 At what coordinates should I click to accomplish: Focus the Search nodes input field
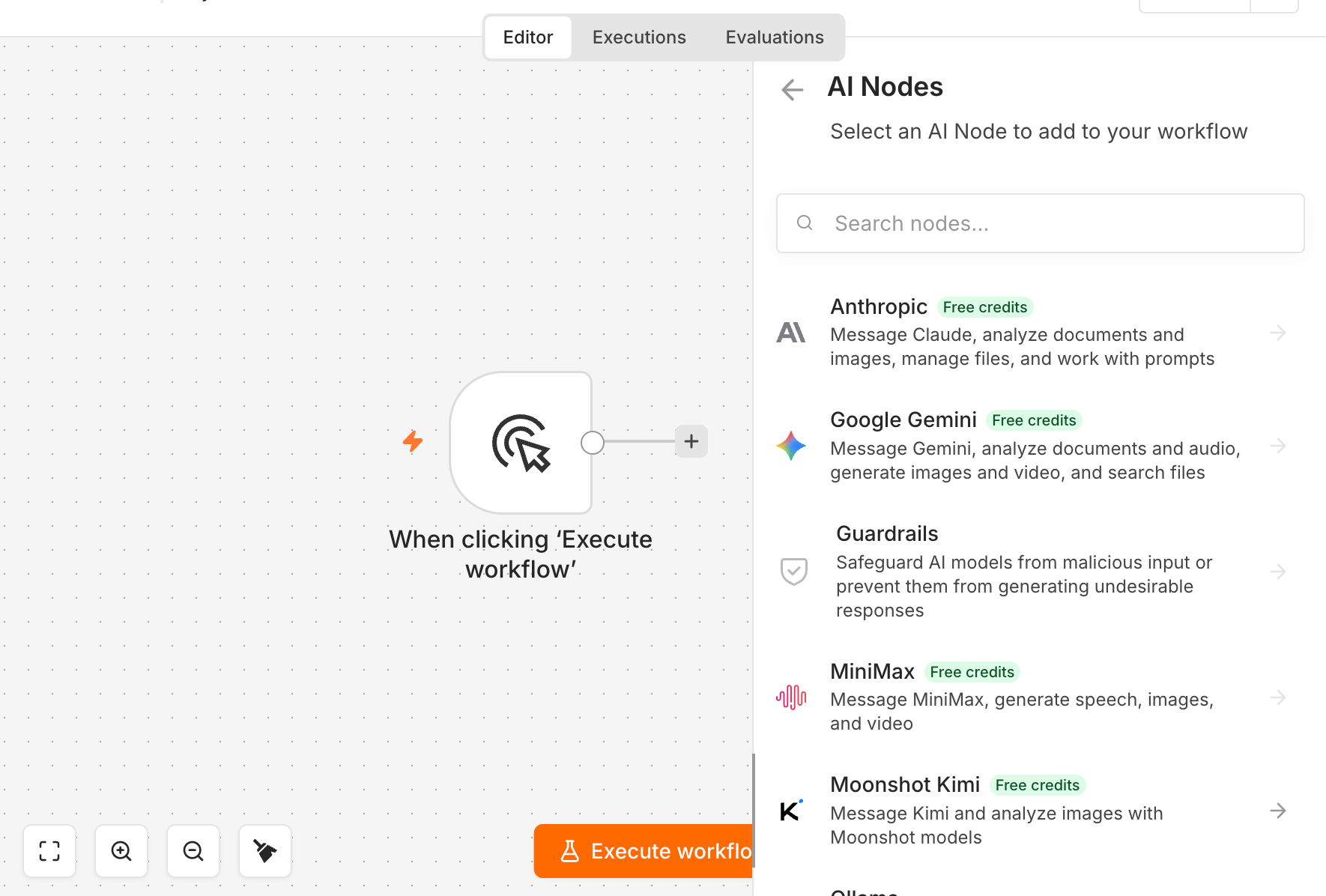pos(1041,223)
